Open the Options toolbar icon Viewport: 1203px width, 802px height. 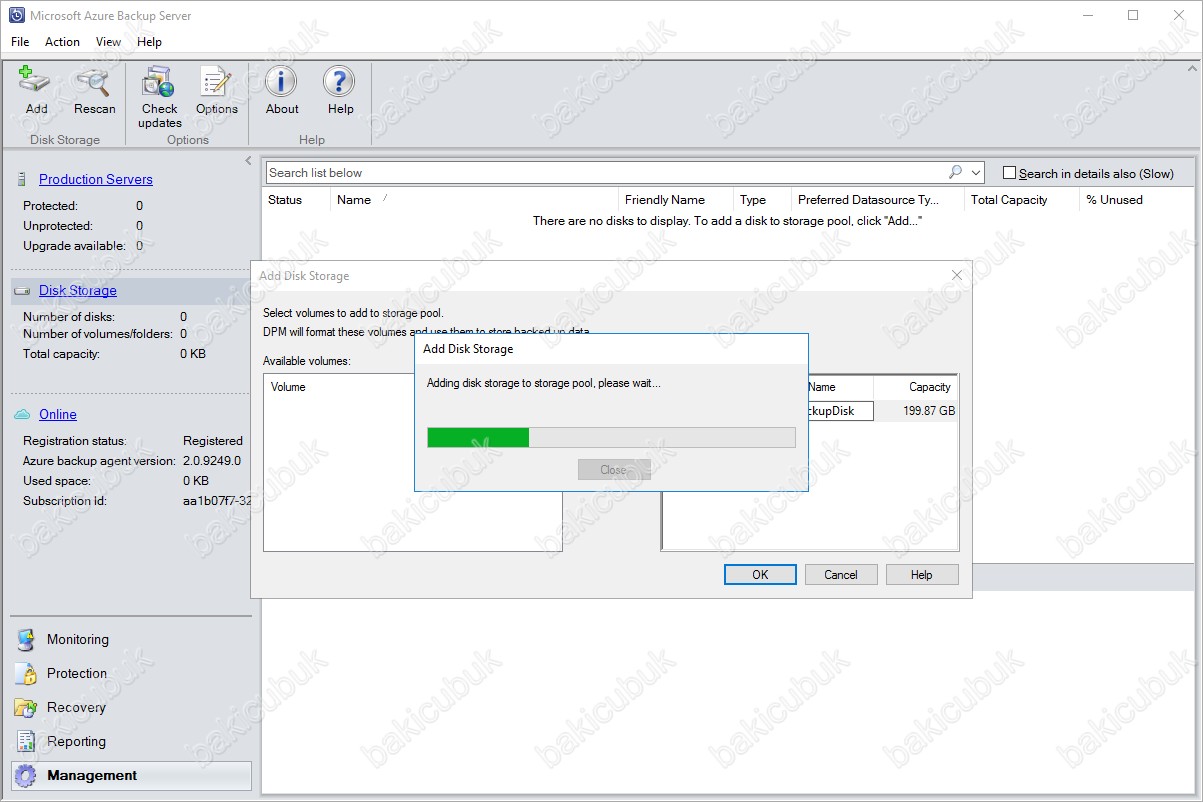(x=216, y=82)
